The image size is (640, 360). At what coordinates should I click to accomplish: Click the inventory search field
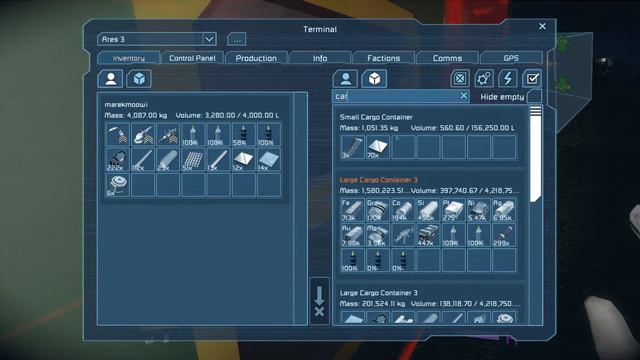(400, 96)
